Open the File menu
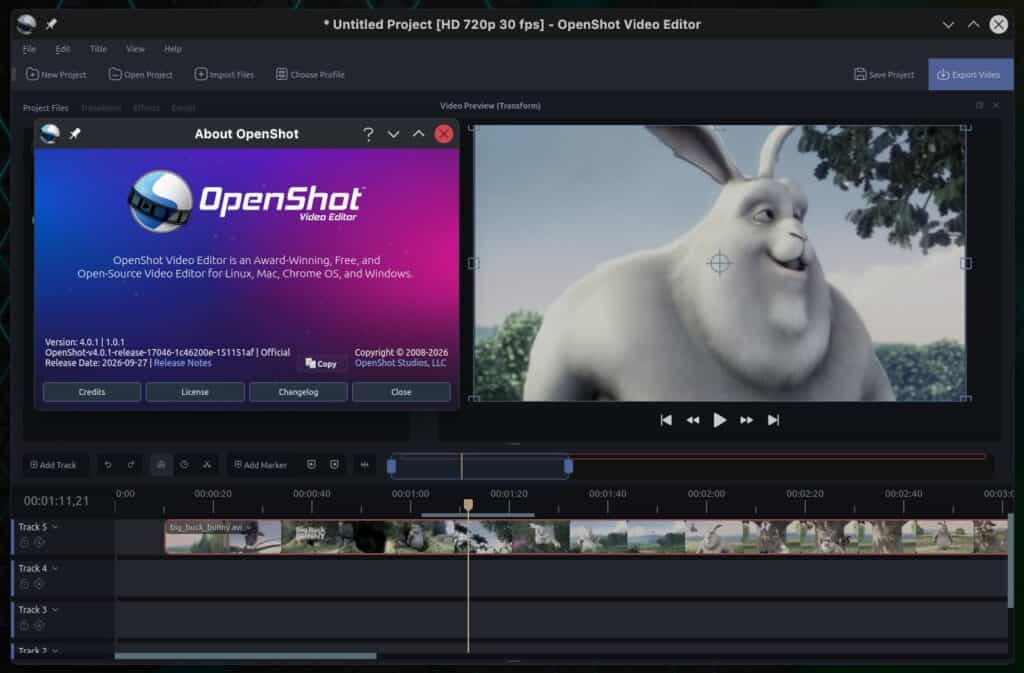This screenshot has width=1024, height=673. pos(29,49)
